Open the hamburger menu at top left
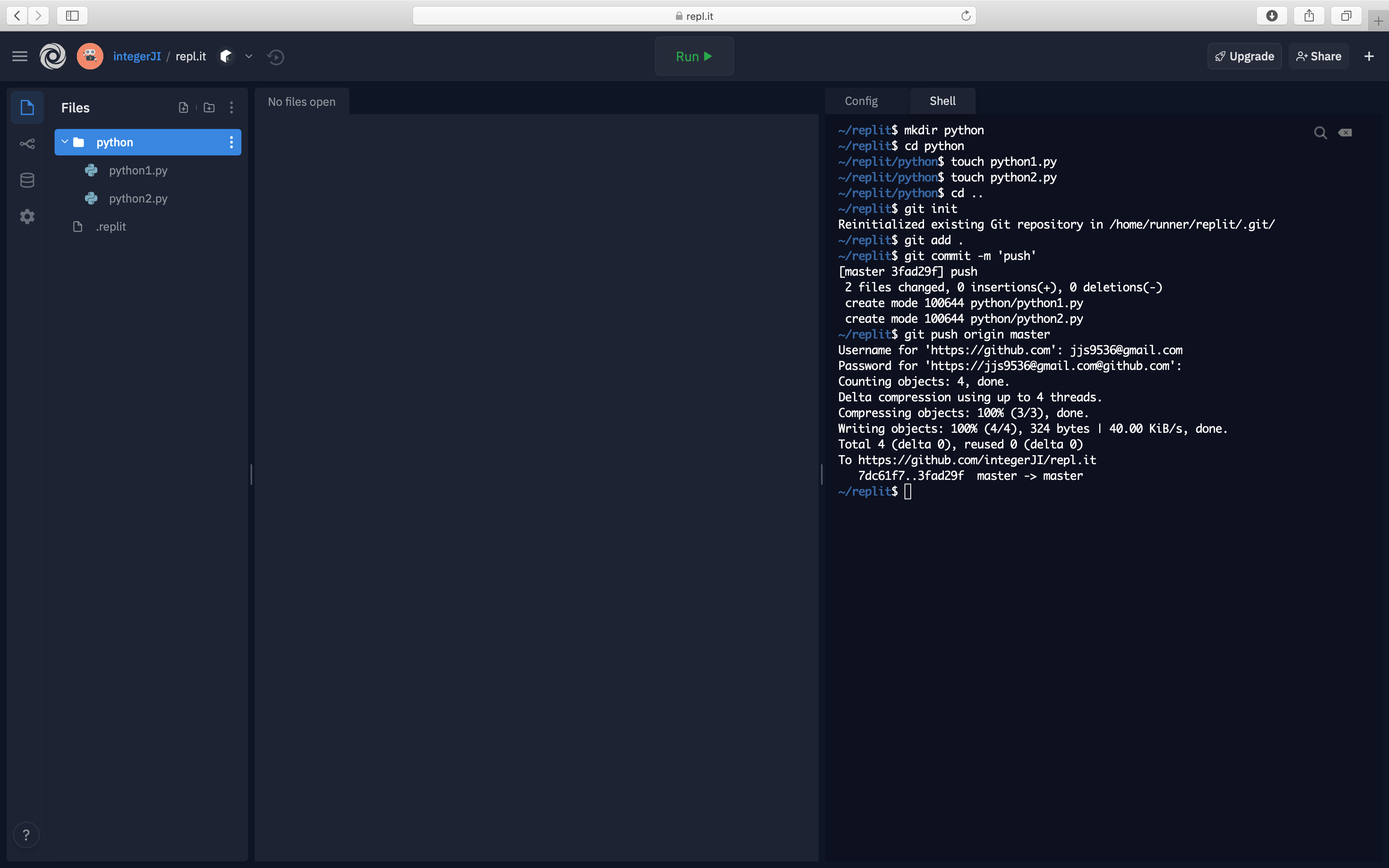1389x868 pixels. [19, 56]
